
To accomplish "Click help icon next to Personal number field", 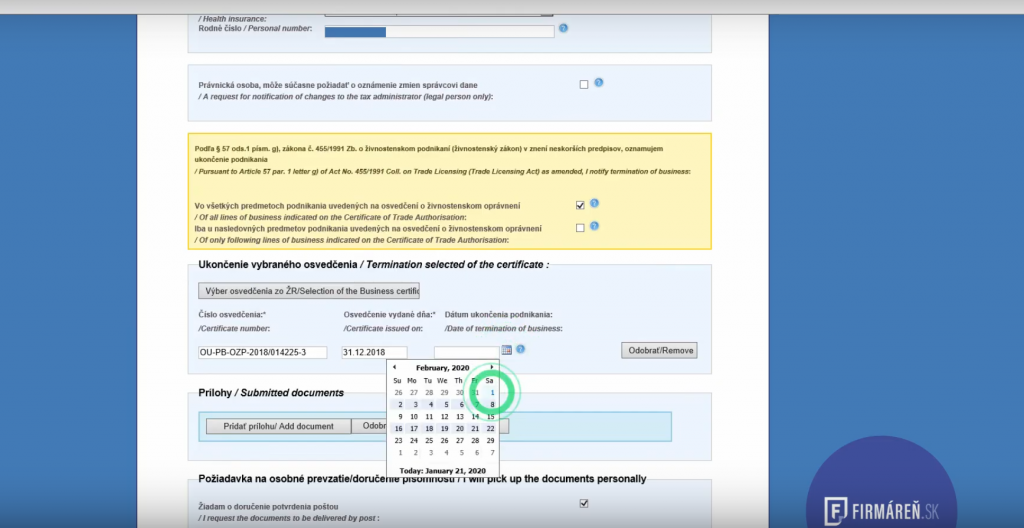I will (564, 28).
